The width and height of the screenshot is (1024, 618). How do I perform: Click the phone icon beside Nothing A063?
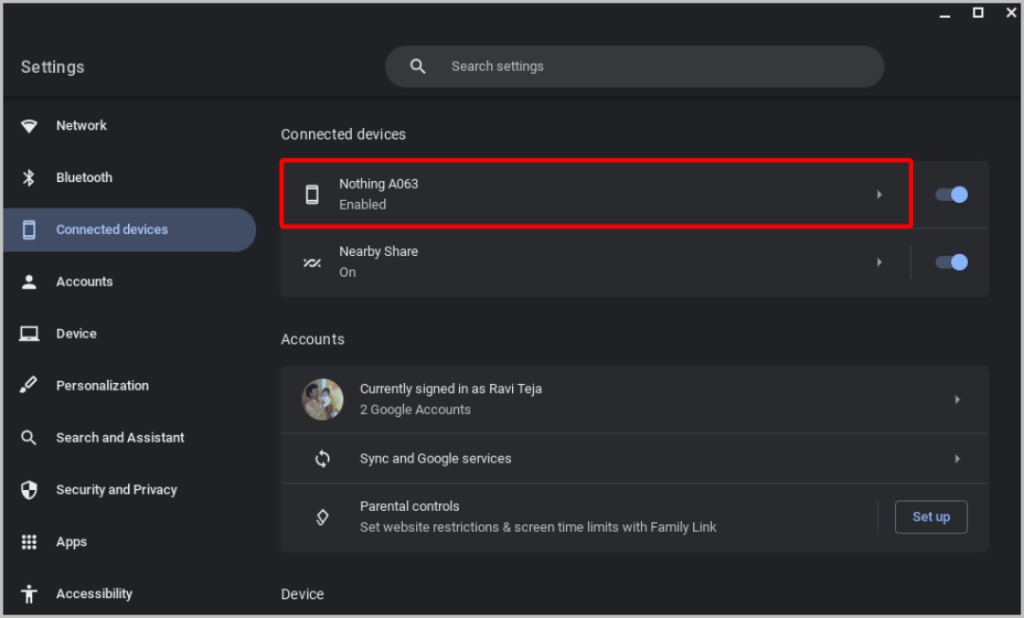point(312,194)
